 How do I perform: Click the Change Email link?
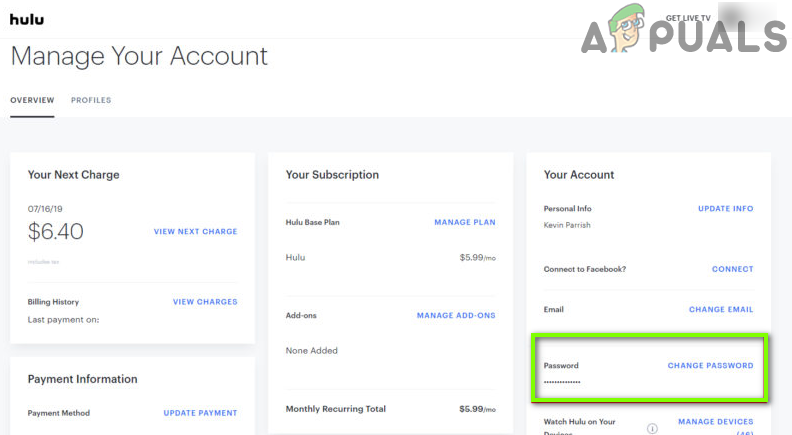[721, 310]
